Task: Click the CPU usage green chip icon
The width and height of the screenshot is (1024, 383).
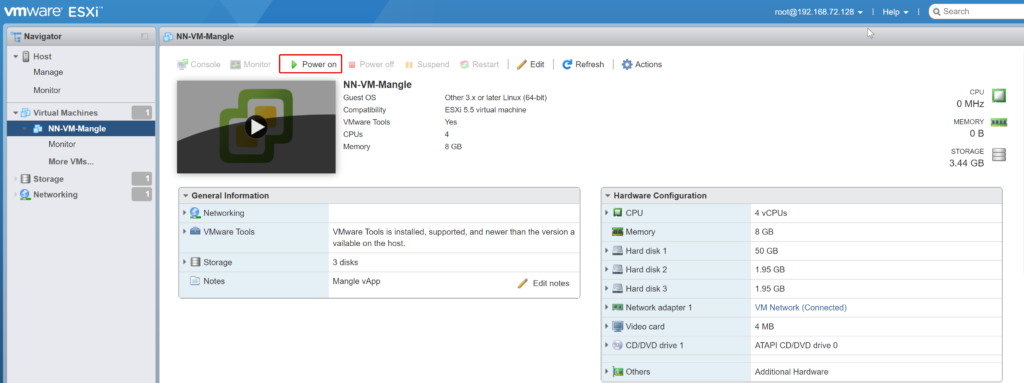Action: pyautogui.click(x=999, y=96)
